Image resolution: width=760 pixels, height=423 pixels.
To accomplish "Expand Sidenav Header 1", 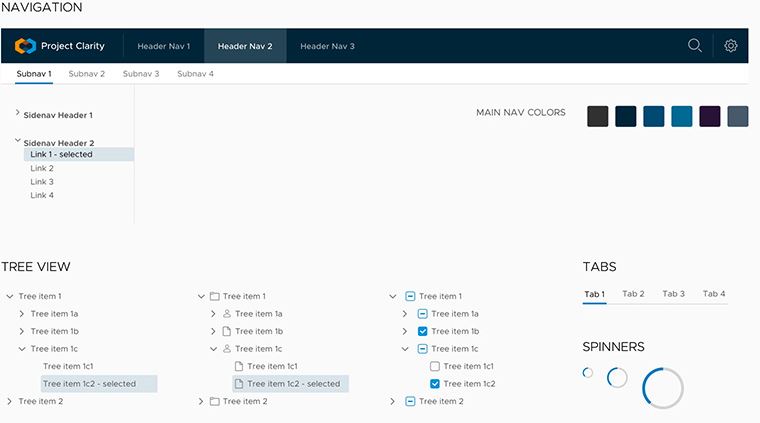I will [17, 112].
